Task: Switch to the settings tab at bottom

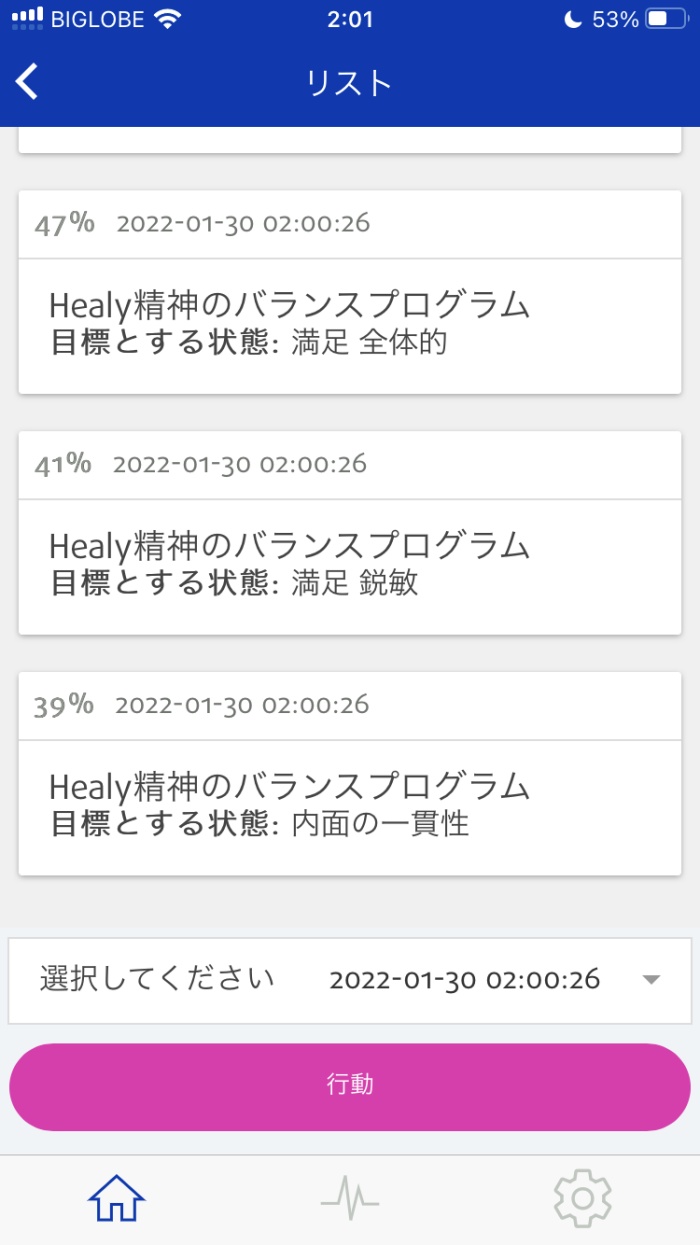Action: pyautogui.click(x=583, y=1197)
